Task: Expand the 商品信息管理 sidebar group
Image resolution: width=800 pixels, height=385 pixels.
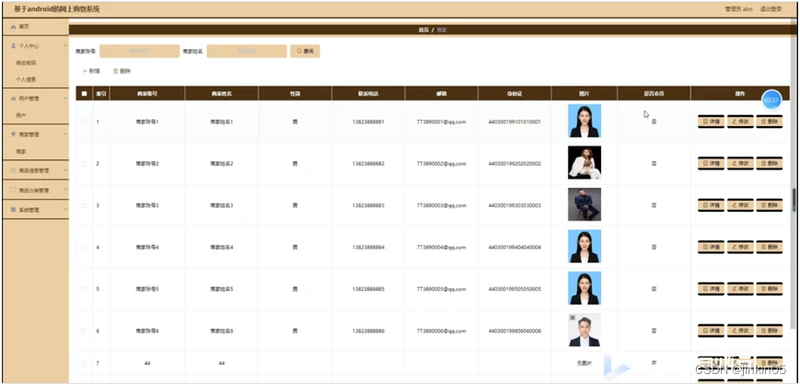Action: pyautogui.click(x=35, y=170)
